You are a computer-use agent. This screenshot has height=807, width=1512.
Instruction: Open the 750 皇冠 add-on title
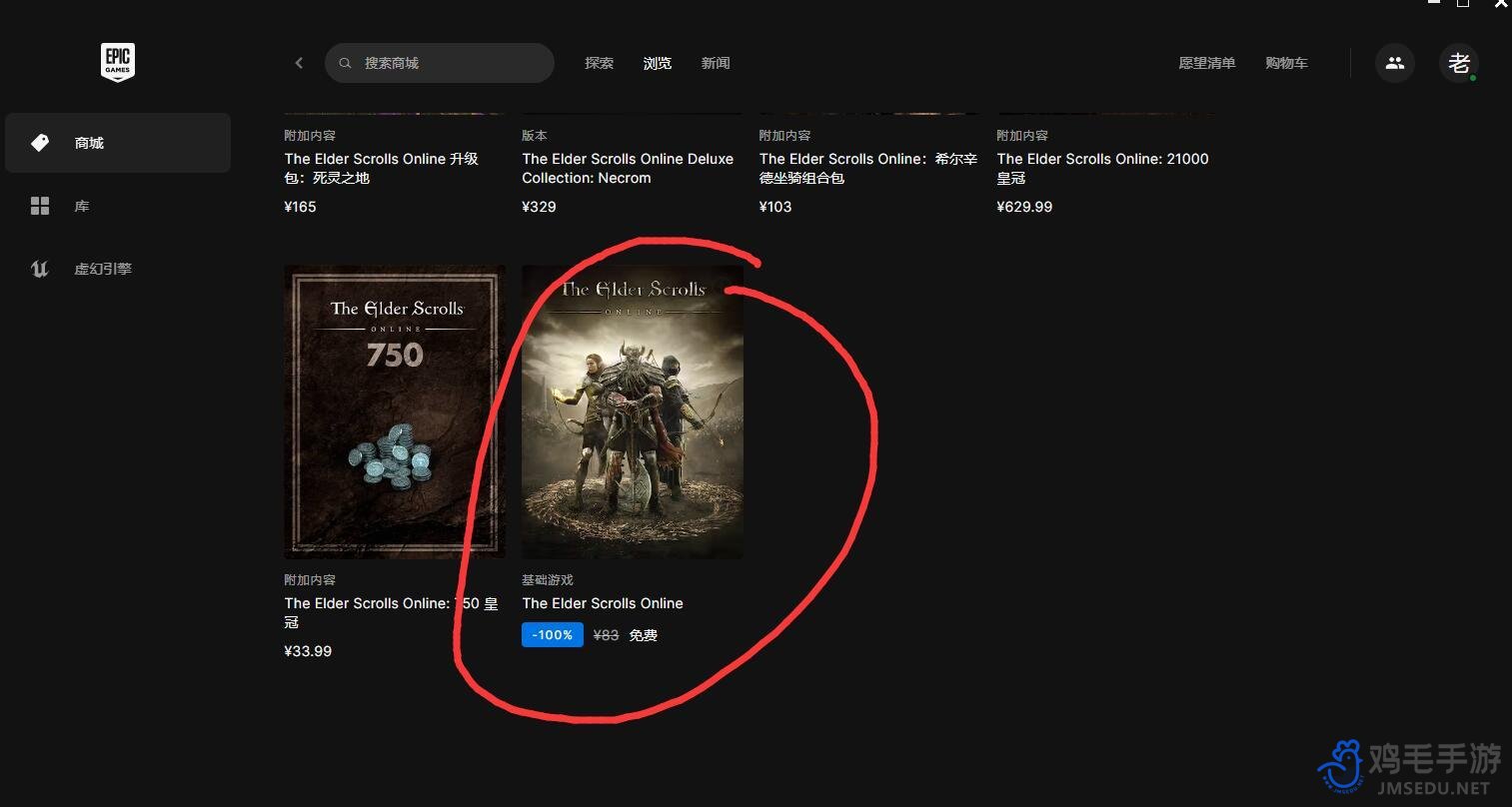coord(391,612)
